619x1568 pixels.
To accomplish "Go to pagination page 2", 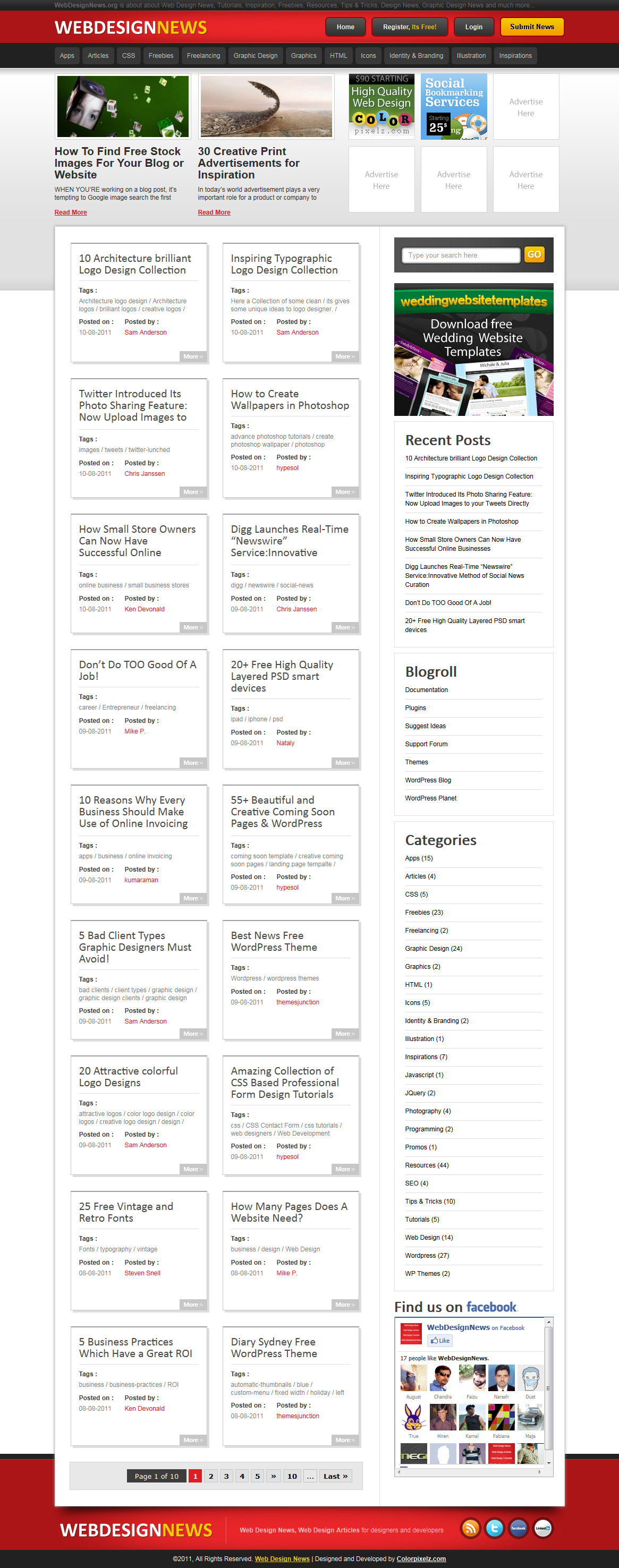I will [211, 1476].
